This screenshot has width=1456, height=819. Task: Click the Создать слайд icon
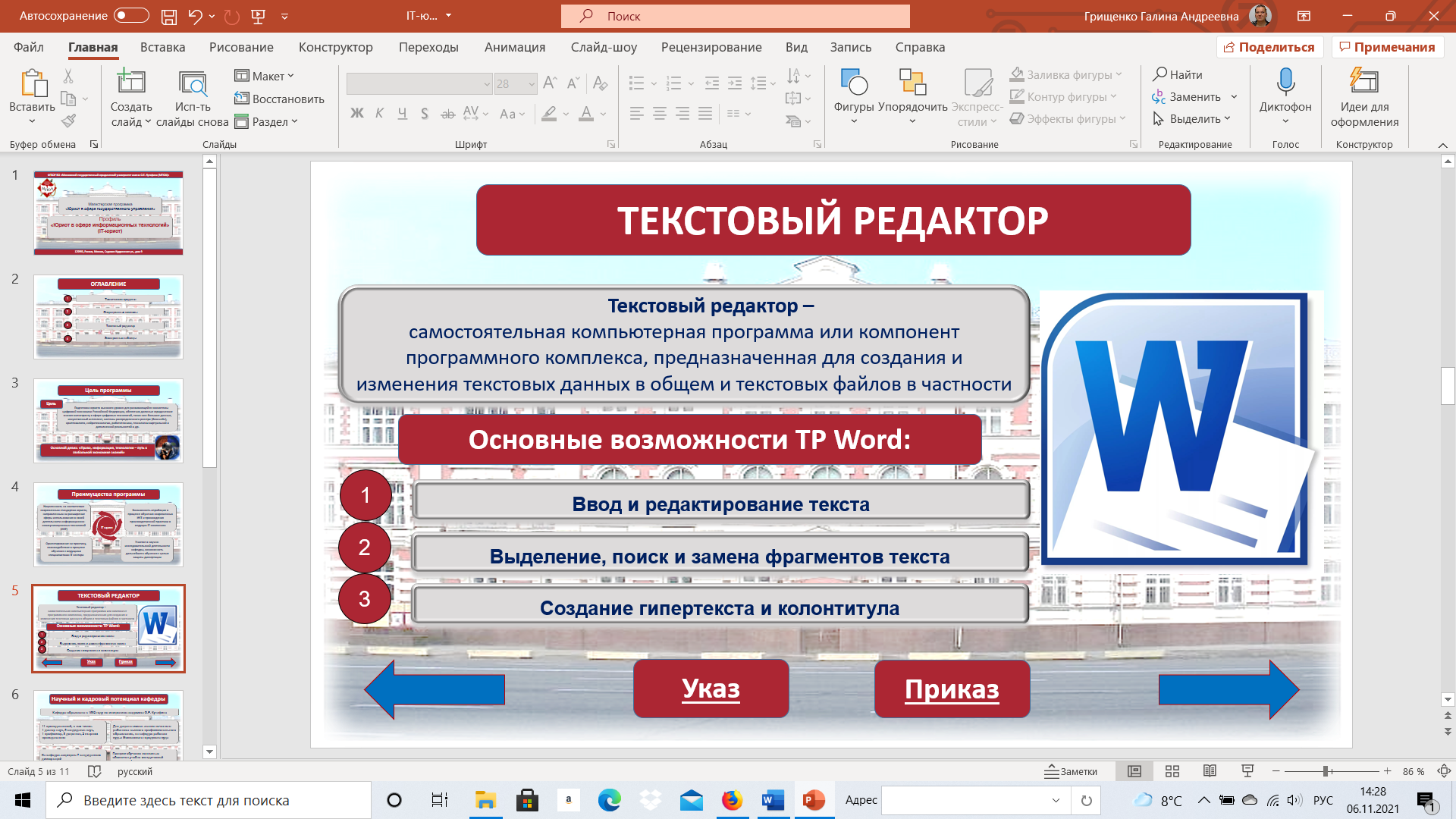tap(131, 82)
